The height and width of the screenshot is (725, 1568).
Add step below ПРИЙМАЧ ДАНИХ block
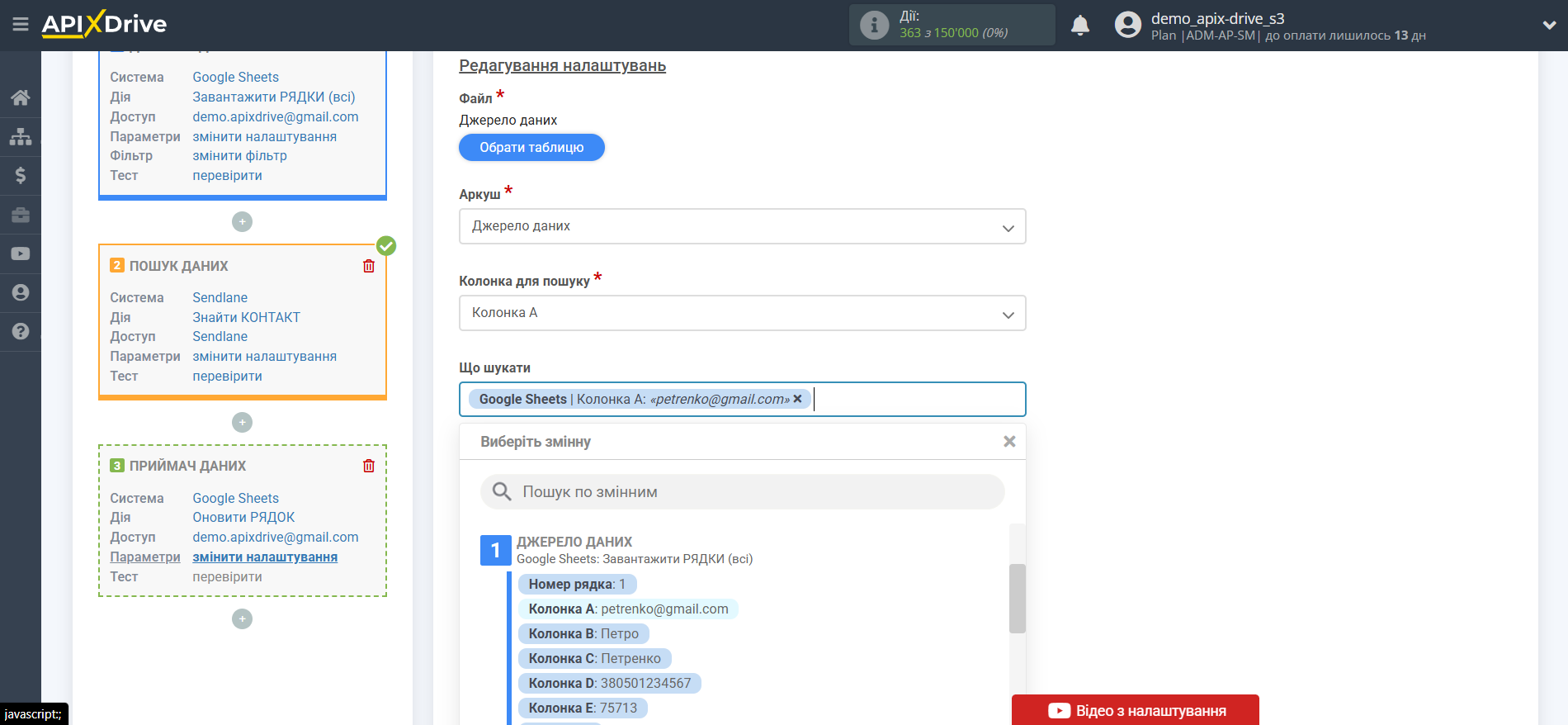242,618
